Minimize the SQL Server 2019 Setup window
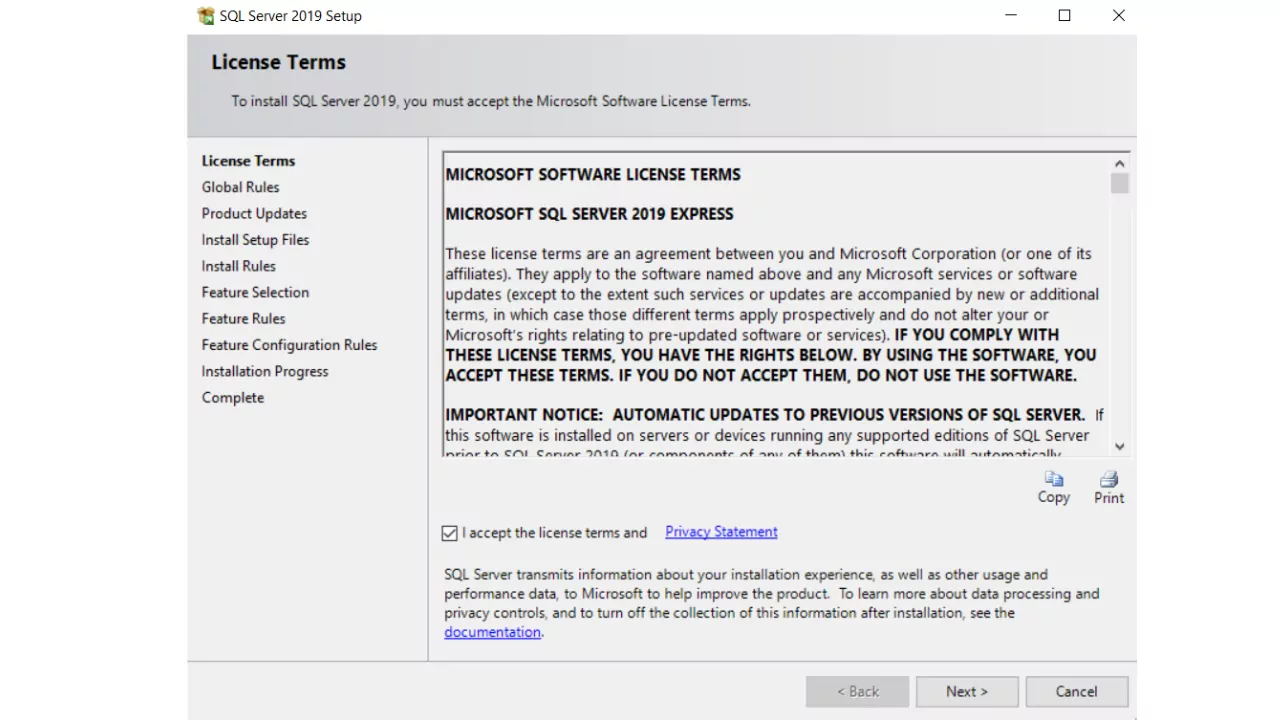The image size is (1280, 720). (x=1010, y=16)
